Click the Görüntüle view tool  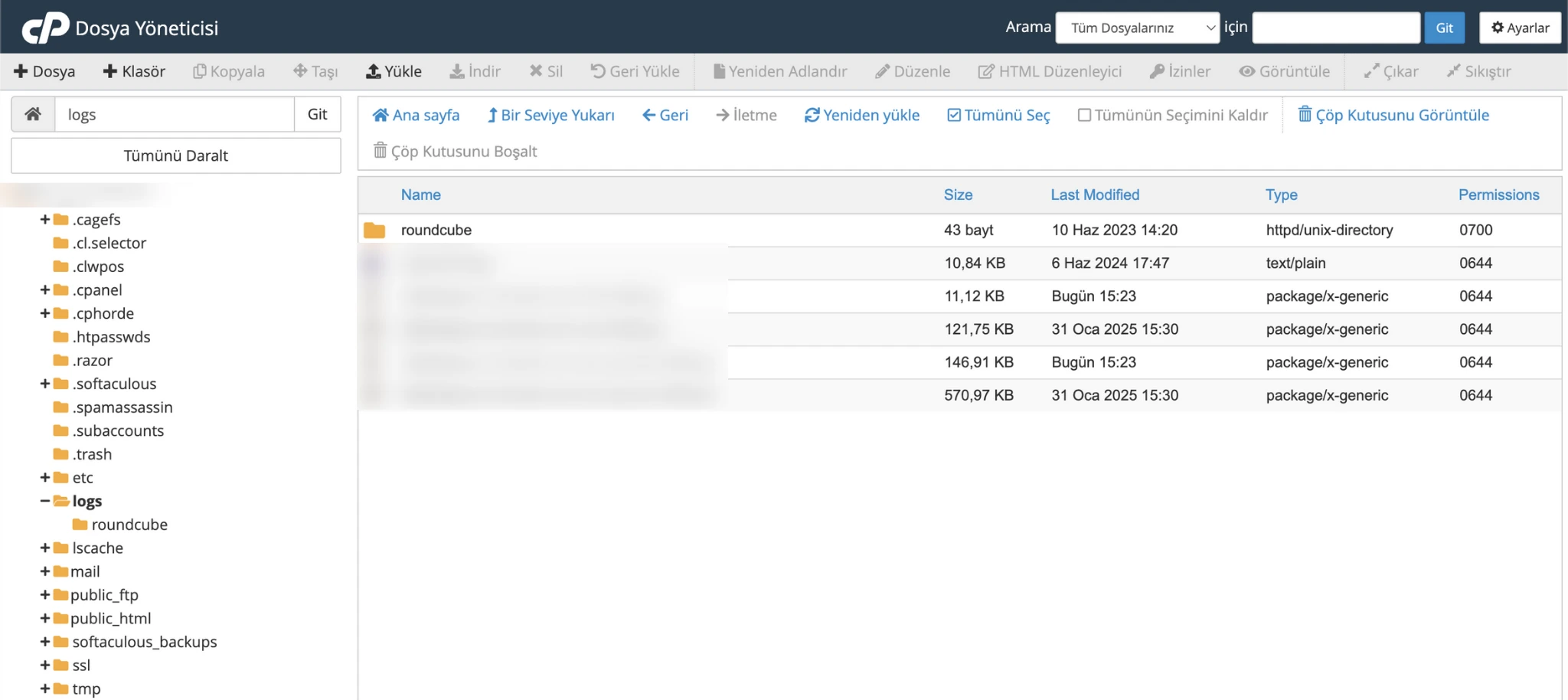1284,71
